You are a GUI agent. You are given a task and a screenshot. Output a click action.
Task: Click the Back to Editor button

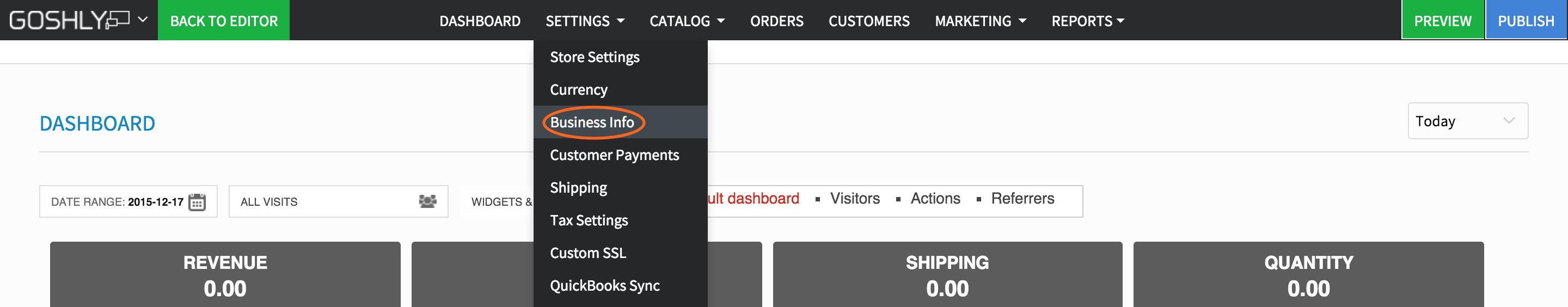(x=223, y=20)
